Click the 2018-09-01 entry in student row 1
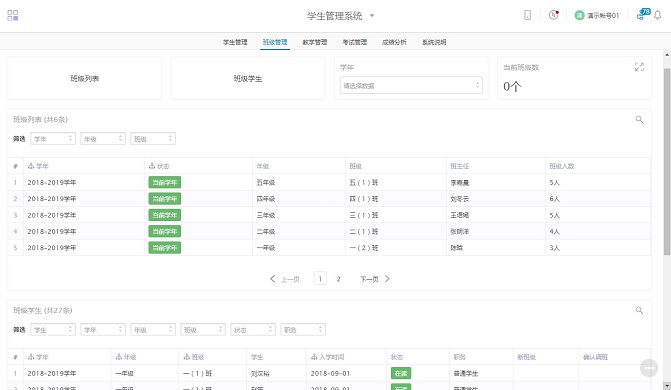The height and width of the screenshot is (390, 671). coord(330,373)
